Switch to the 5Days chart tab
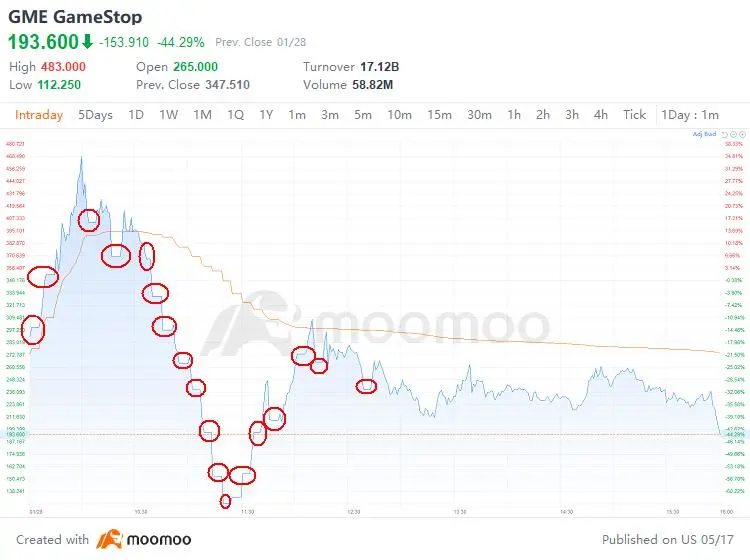The width and height of the screenshot is (750, 560). tap(95, 115)
